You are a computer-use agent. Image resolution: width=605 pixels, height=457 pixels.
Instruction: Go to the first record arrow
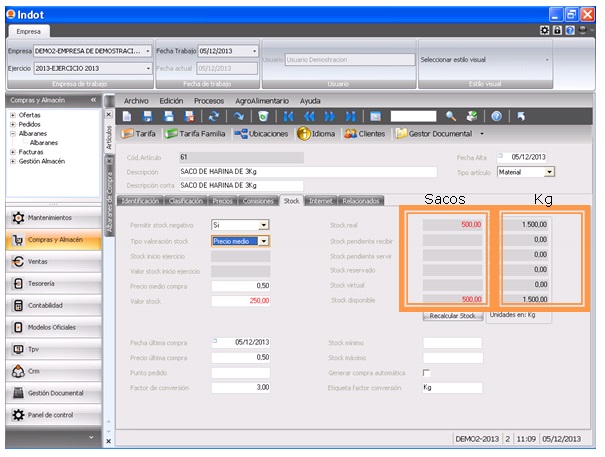click(288, 116)
